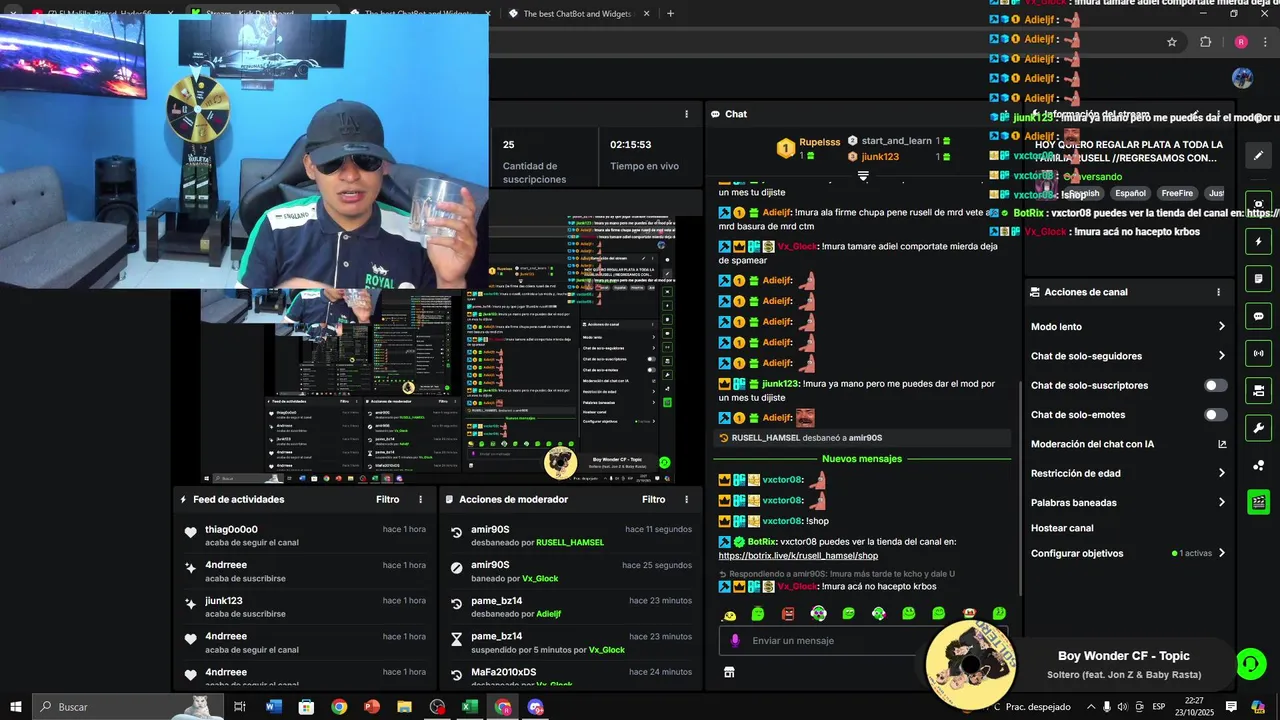Open Acciones de moderador three-dot menu

(686, 499)
